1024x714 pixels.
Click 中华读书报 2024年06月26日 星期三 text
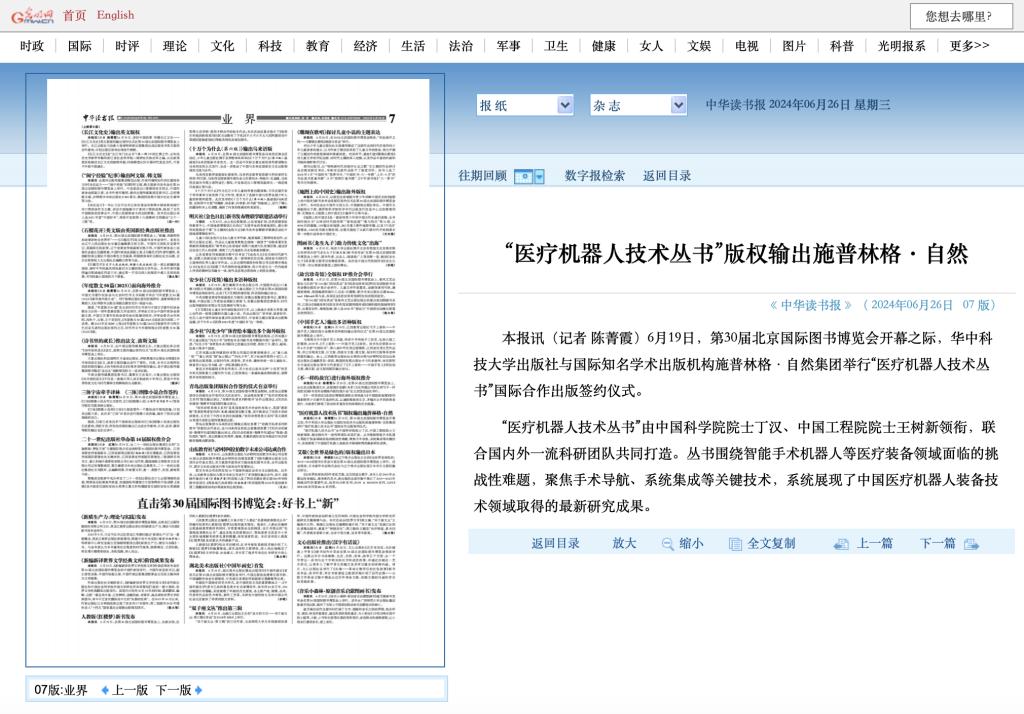click(798, 105)
